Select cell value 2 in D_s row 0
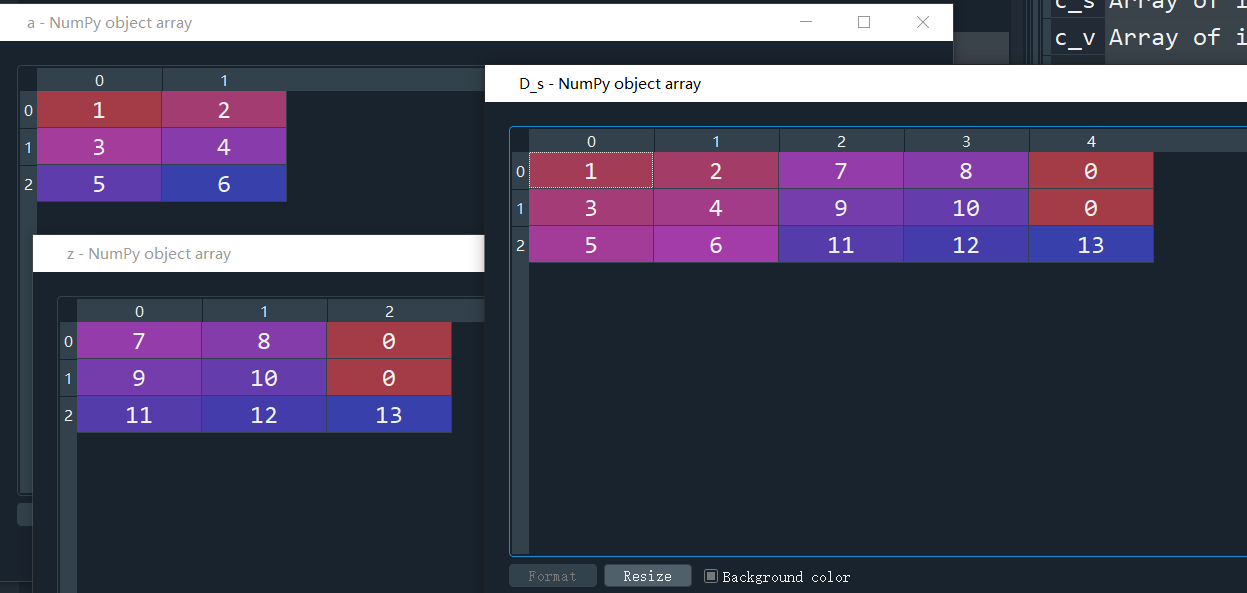 (716, 171)
